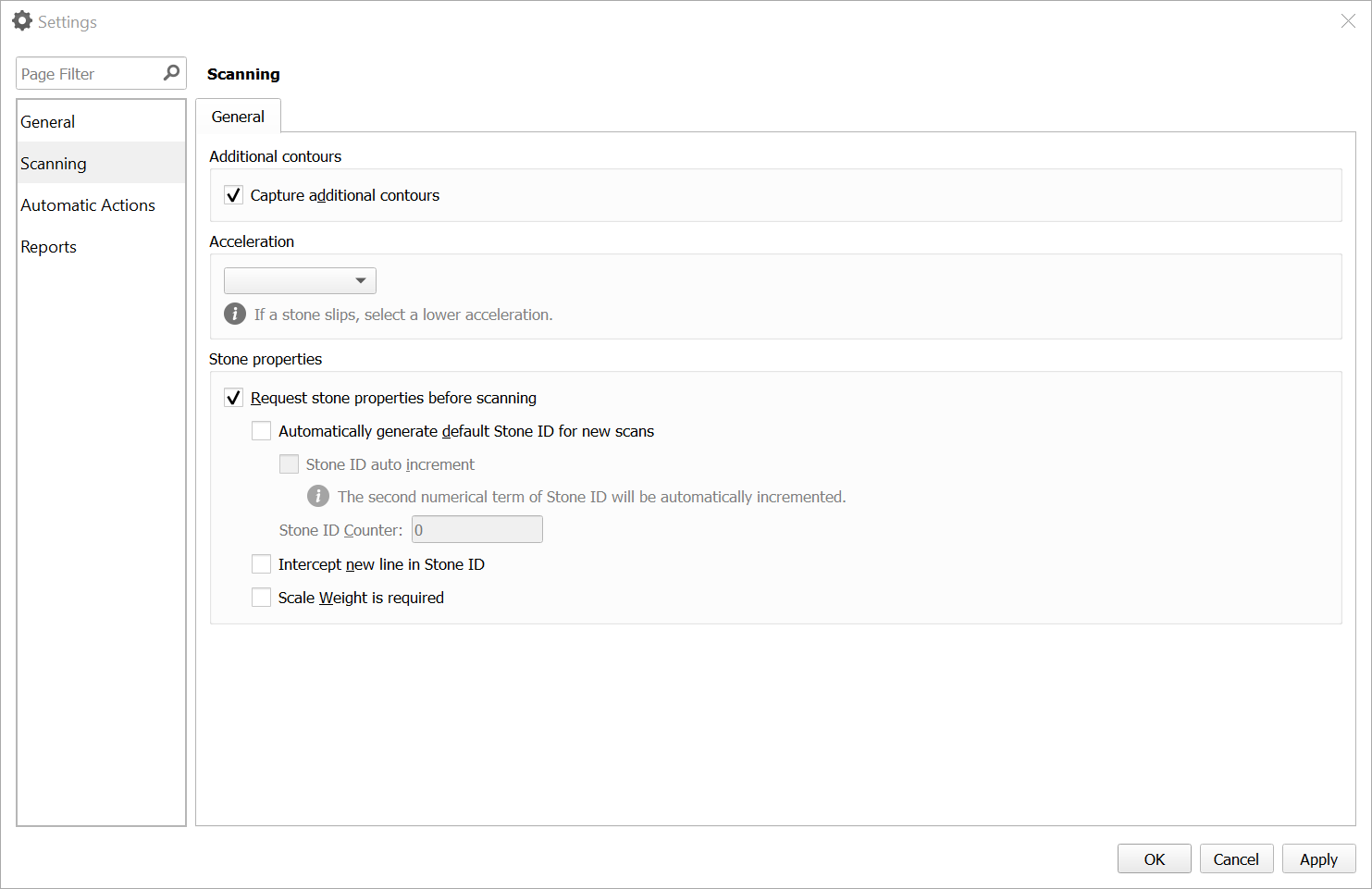
Task: Open the Automatic Actions settings page
Action: tap(88, 204)
